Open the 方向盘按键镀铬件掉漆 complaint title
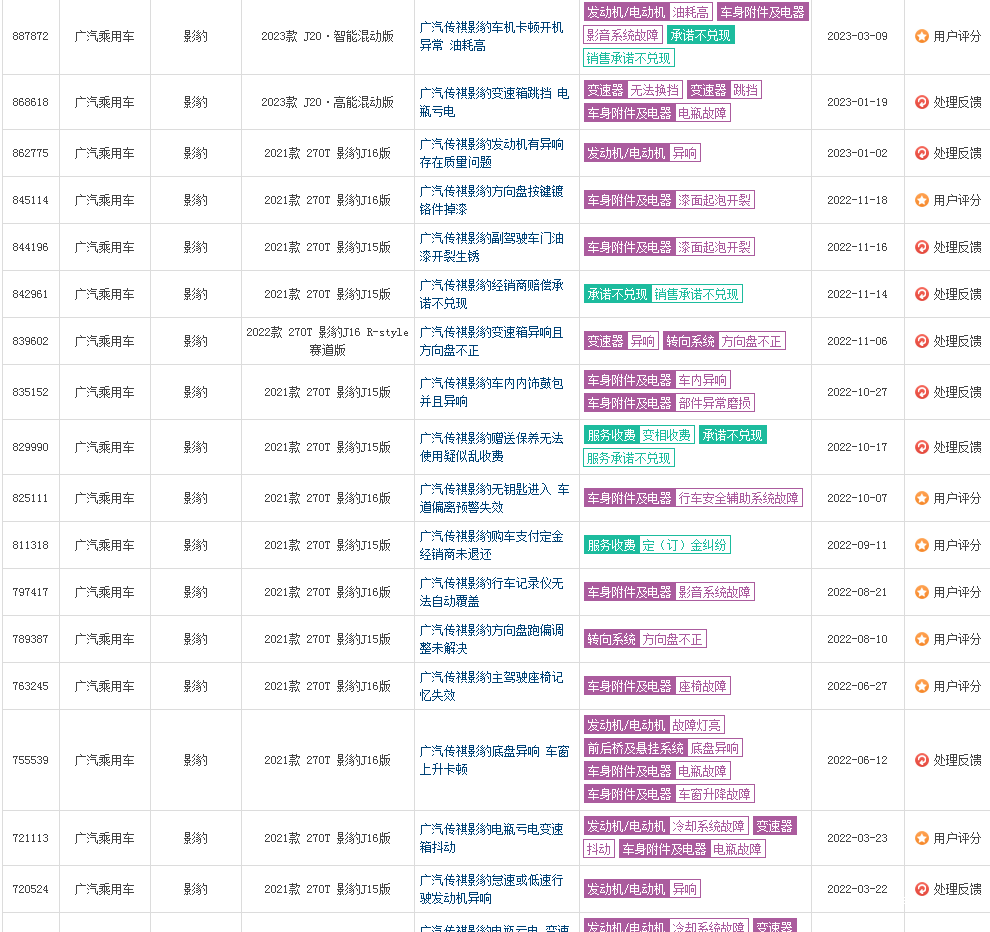This screenshot has width=990, height=932. tap(491, 200)
